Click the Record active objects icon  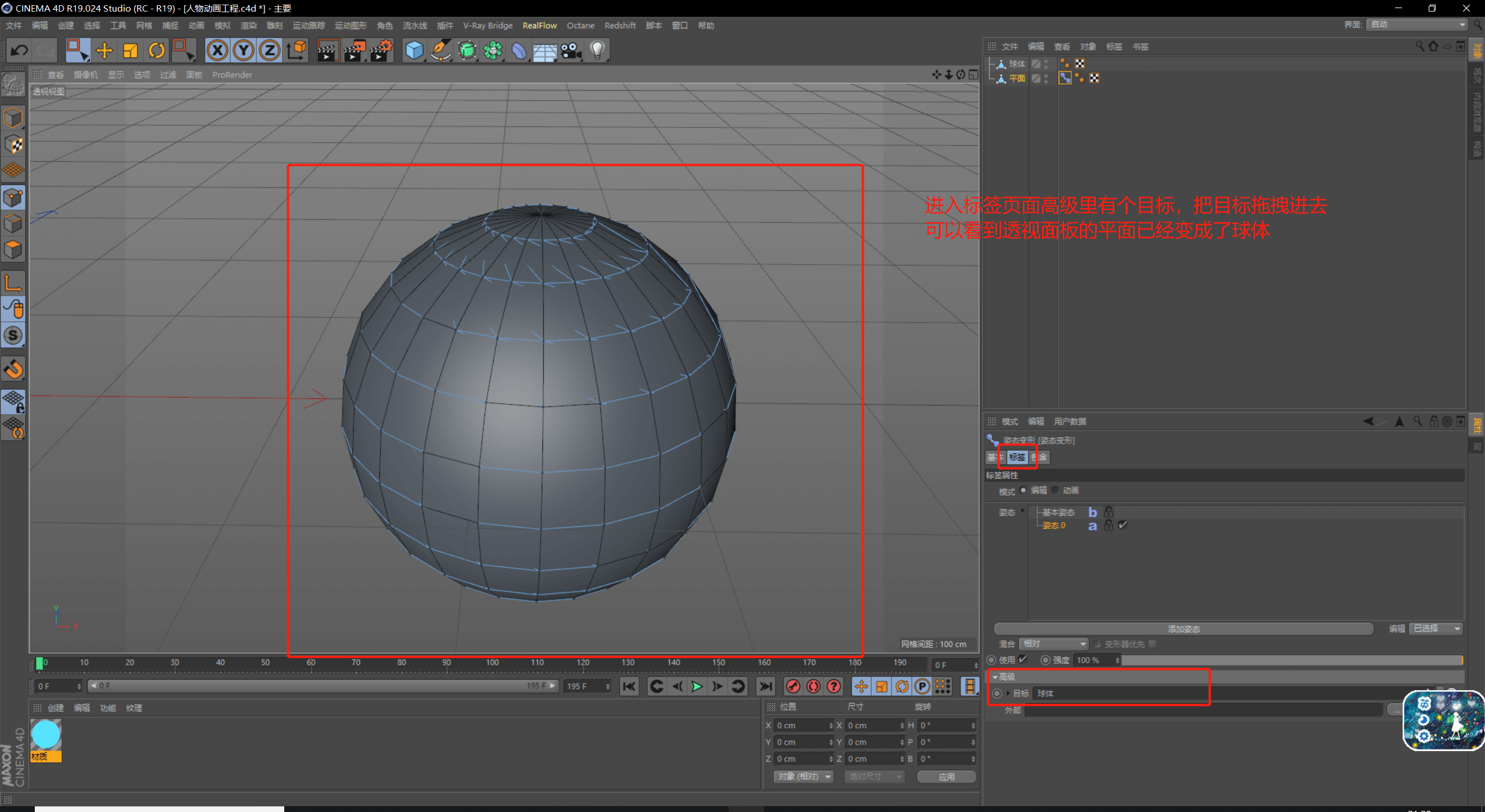(x=793, y=687)
